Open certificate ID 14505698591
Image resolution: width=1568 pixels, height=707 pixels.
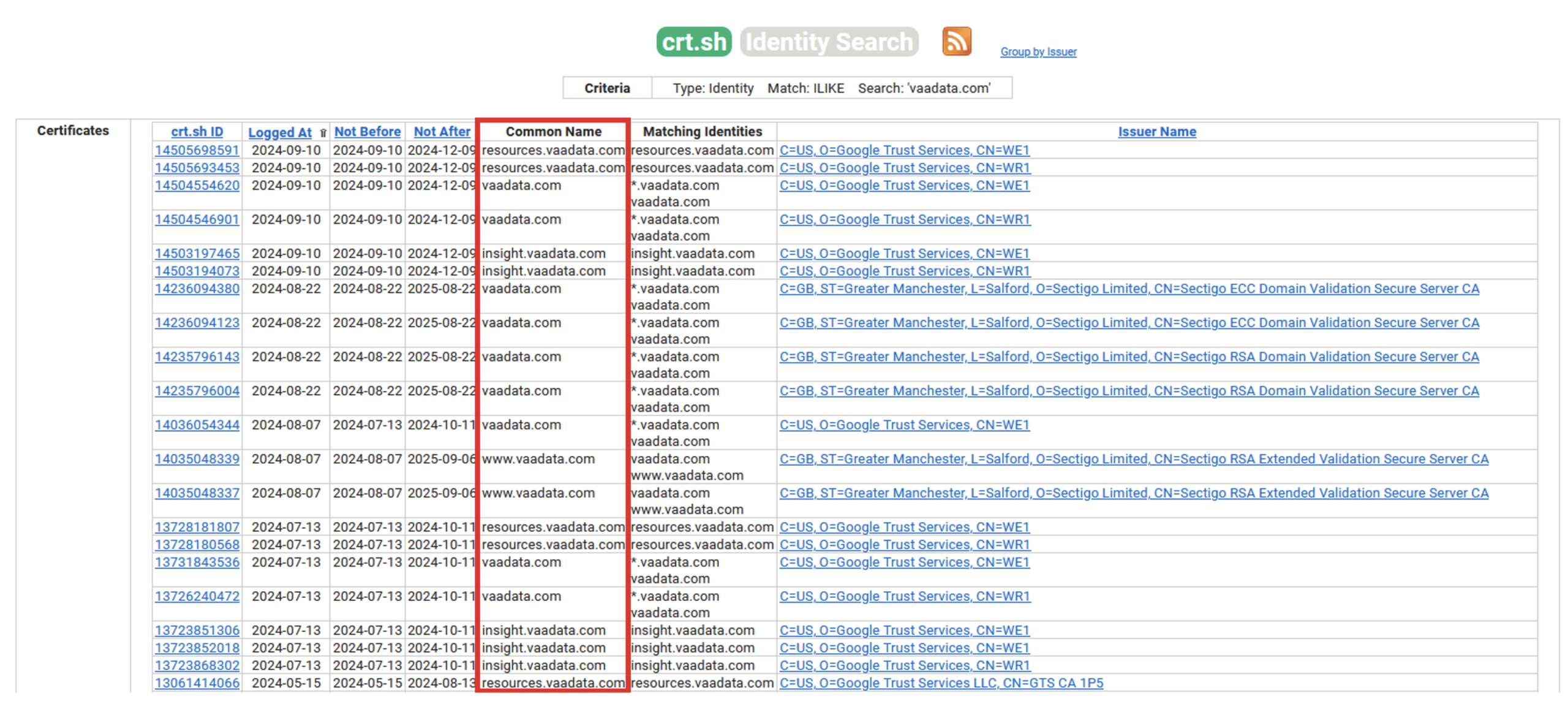(x=197, y=149)
